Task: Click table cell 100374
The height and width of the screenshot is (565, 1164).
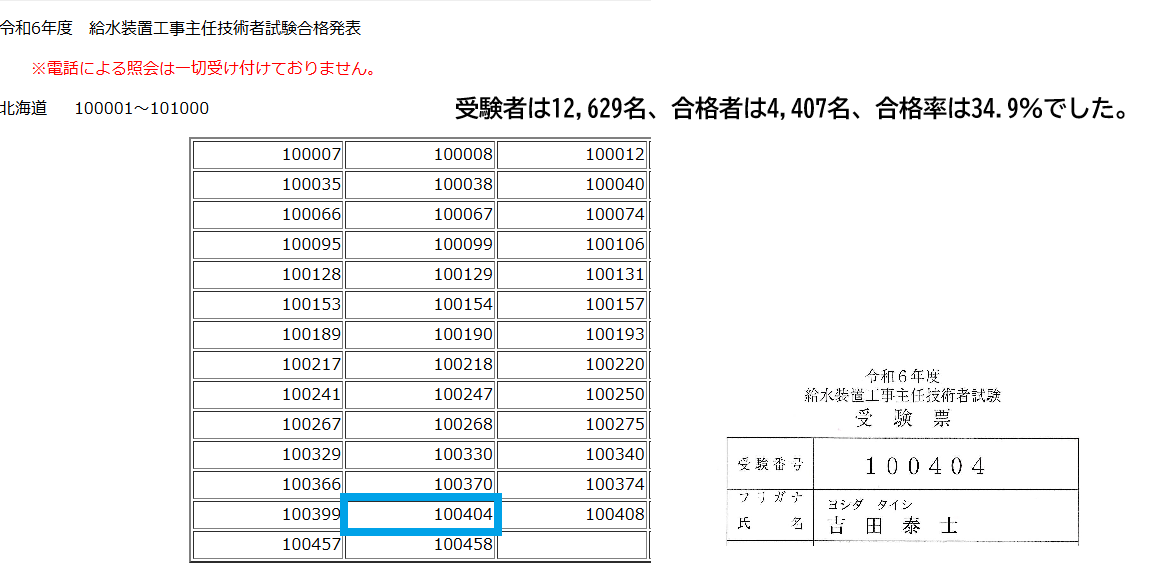Action: click(x=572, y=484)
